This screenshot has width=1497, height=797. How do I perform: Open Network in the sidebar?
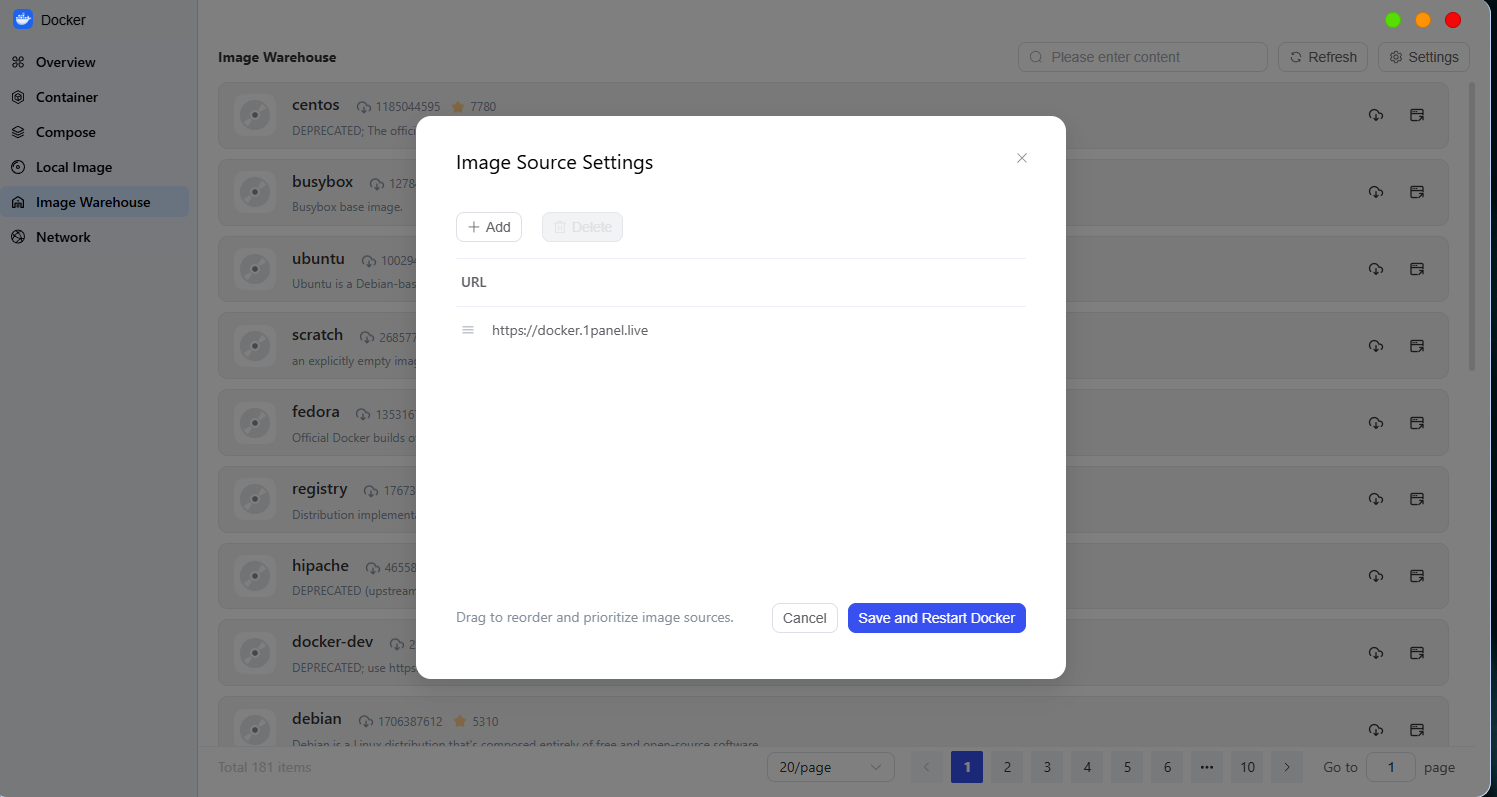pos(94,237)
